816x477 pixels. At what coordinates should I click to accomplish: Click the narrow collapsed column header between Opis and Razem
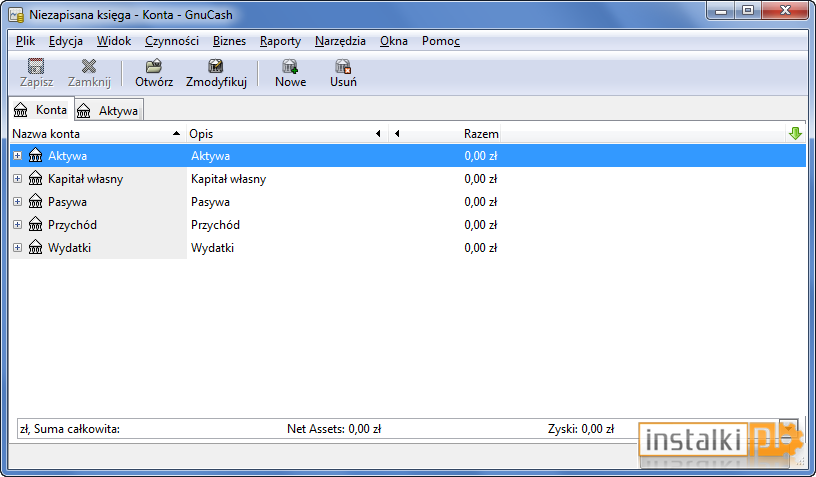(x=397, y=134)
